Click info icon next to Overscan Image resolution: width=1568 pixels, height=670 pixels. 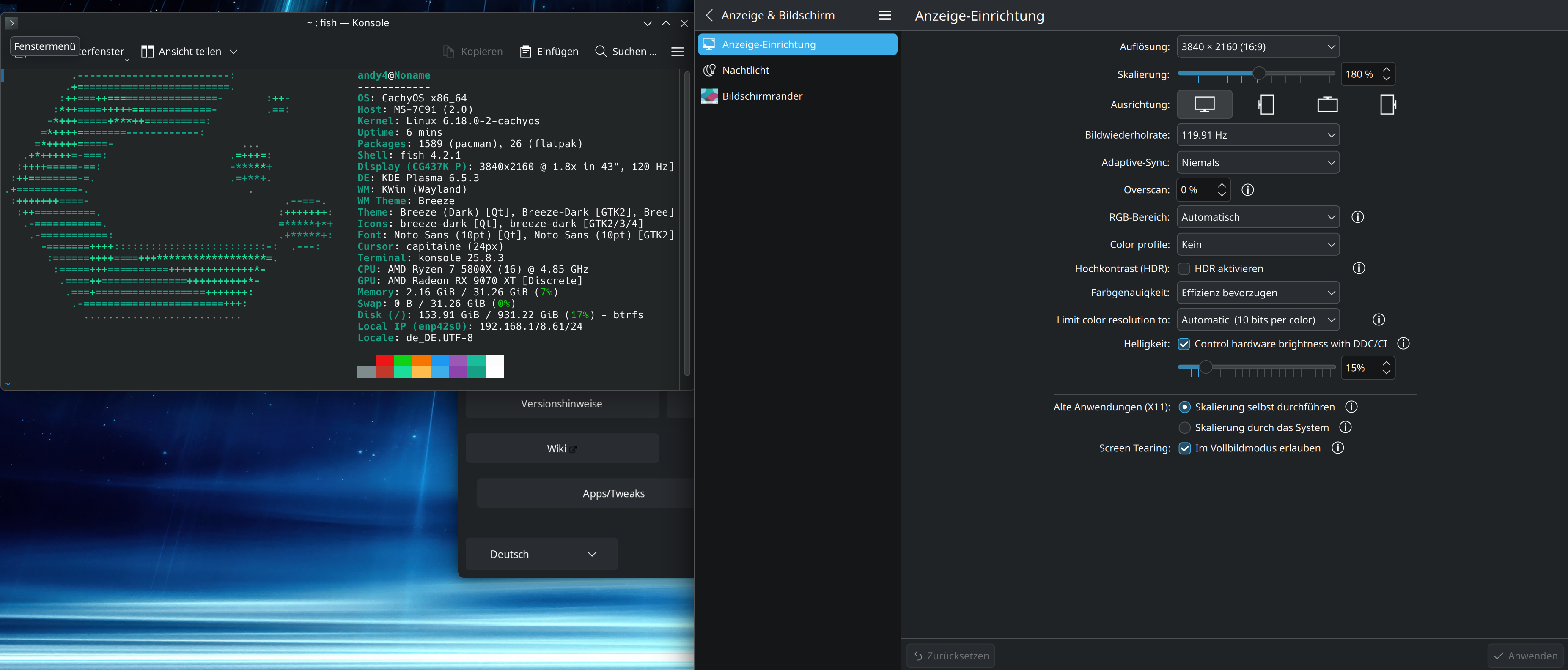[1247, 190]
